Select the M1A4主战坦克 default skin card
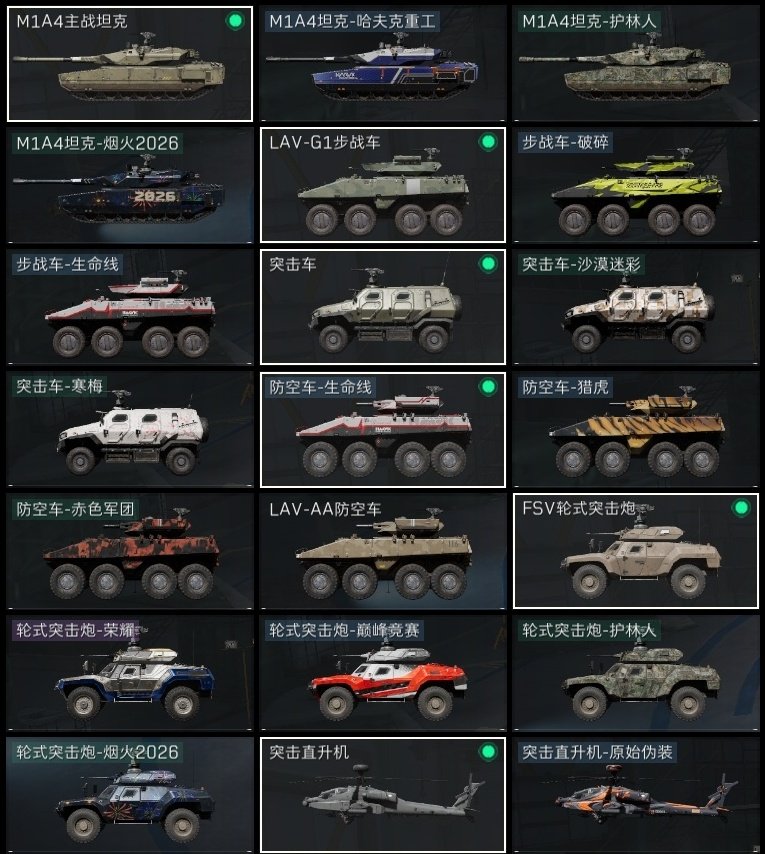The height and width of the screenshot is (854, 765). tap(130, 64)
